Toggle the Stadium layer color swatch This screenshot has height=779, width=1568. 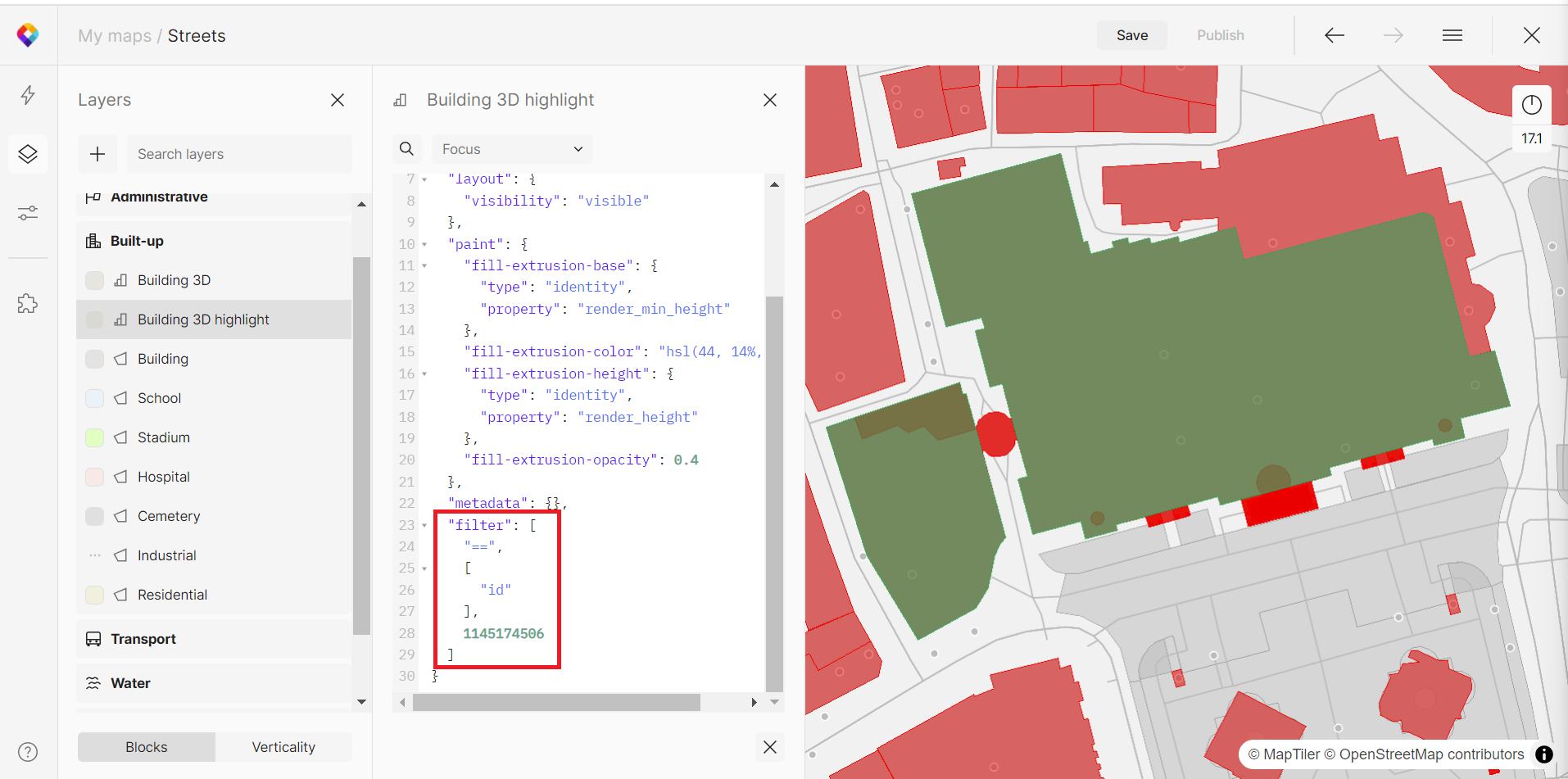point(95,437)
